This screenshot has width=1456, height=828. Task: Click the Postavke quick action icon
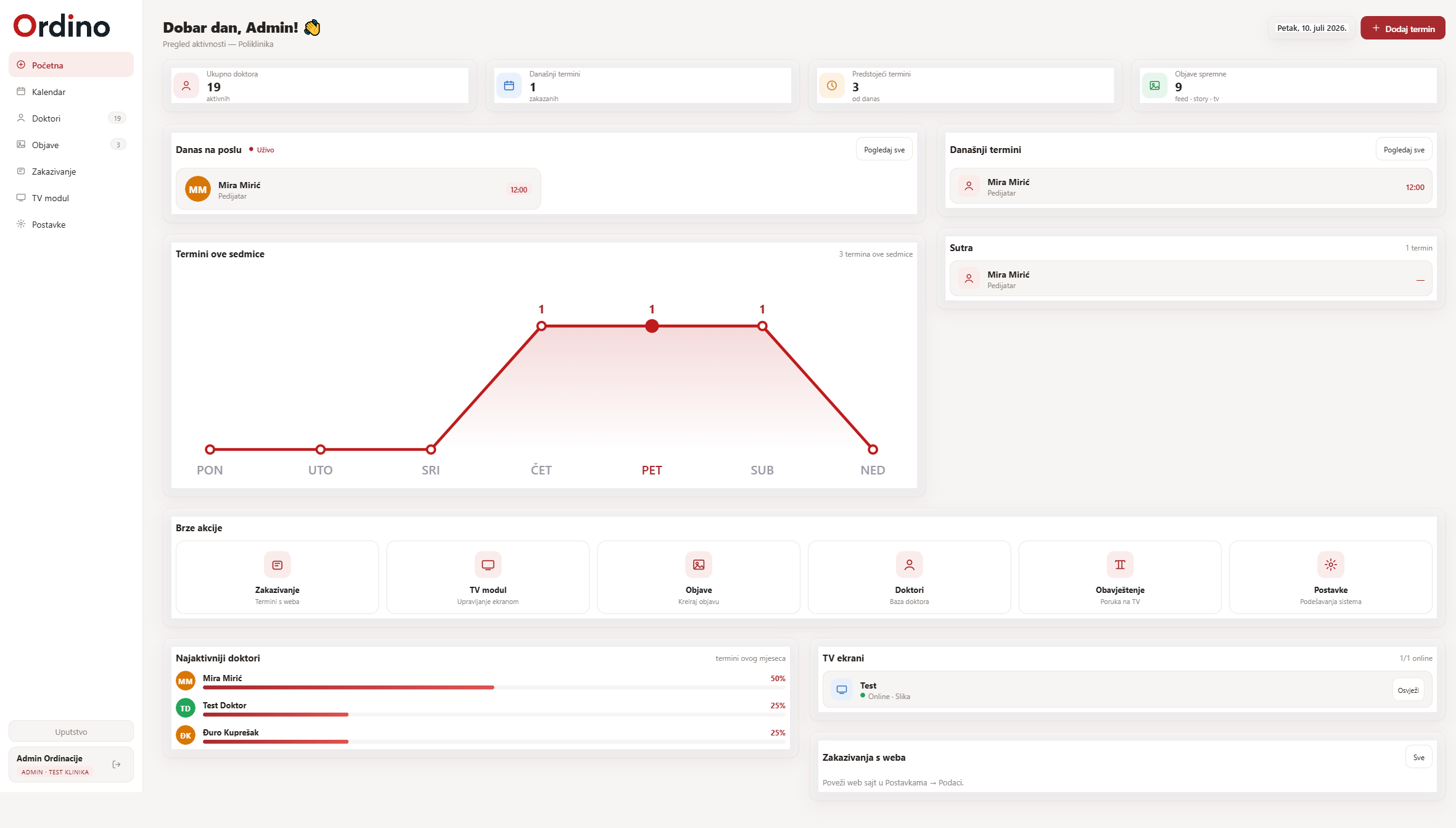tap(1331, 565)
